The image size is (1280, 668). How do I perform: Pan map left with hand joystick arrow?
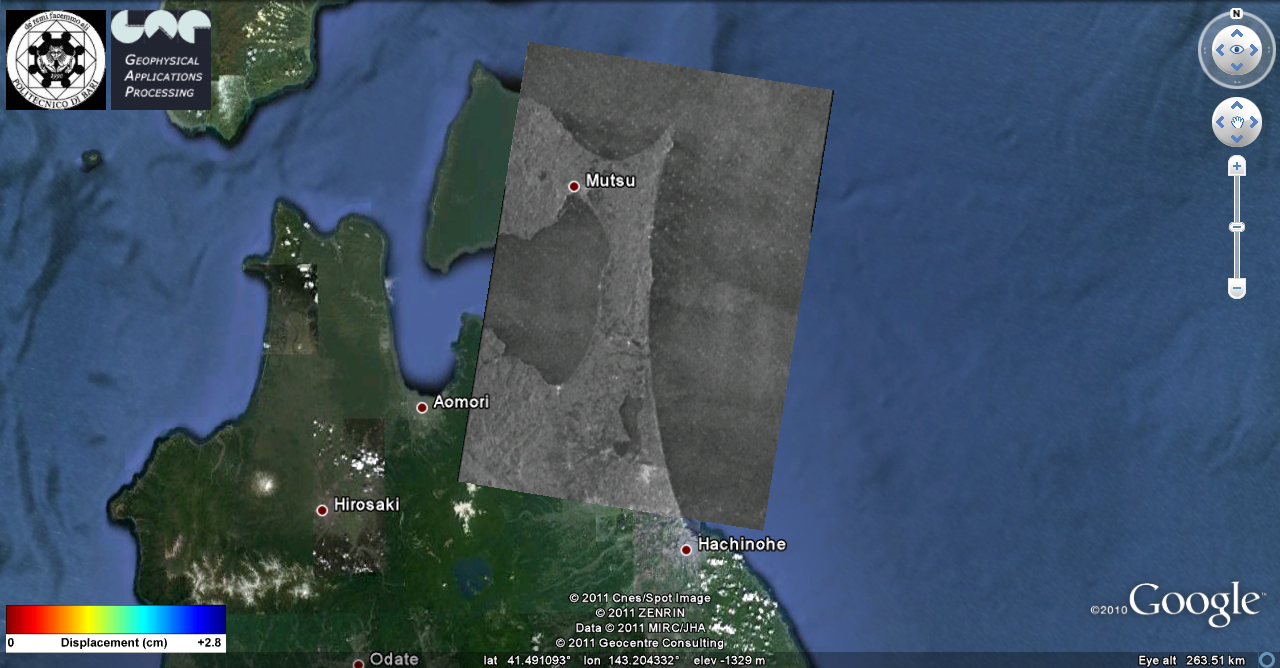(1220, 122)
